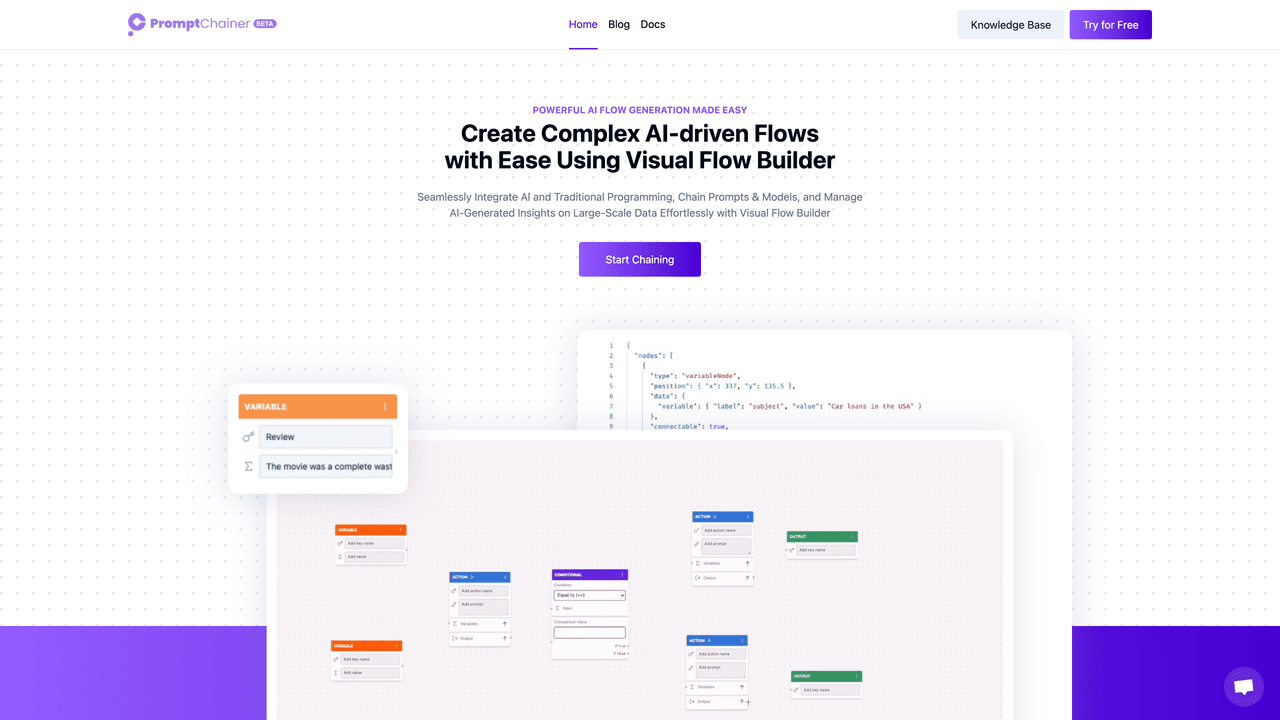Expand Variables in the bottommost ACTION node
This screenshot has height=720, width=1280.
tap(742, 687)
